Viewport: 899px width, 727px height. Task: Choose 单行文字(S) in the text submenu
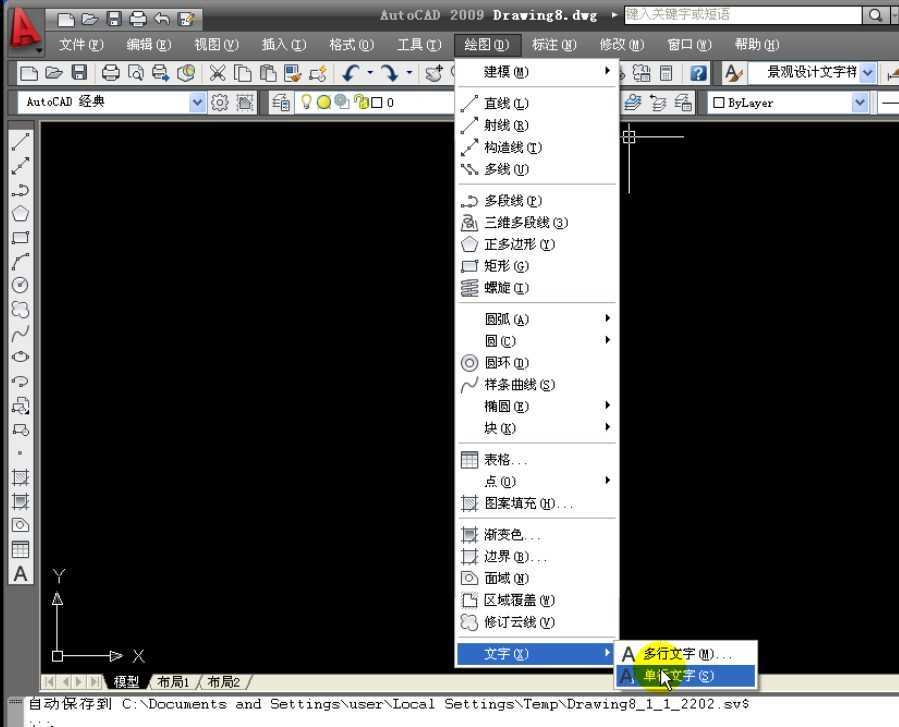[686, 676]
